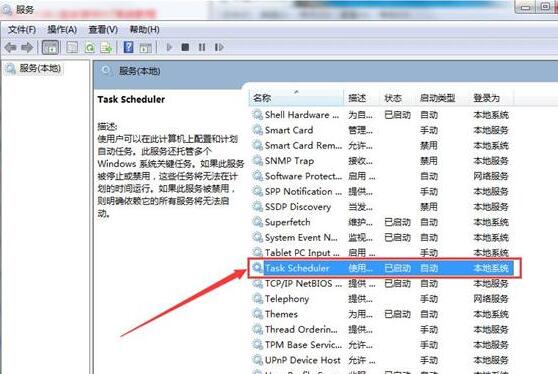Select the Smart Card service
The image size is (558, 374).
pyautogui.click(x=381, y=130)
